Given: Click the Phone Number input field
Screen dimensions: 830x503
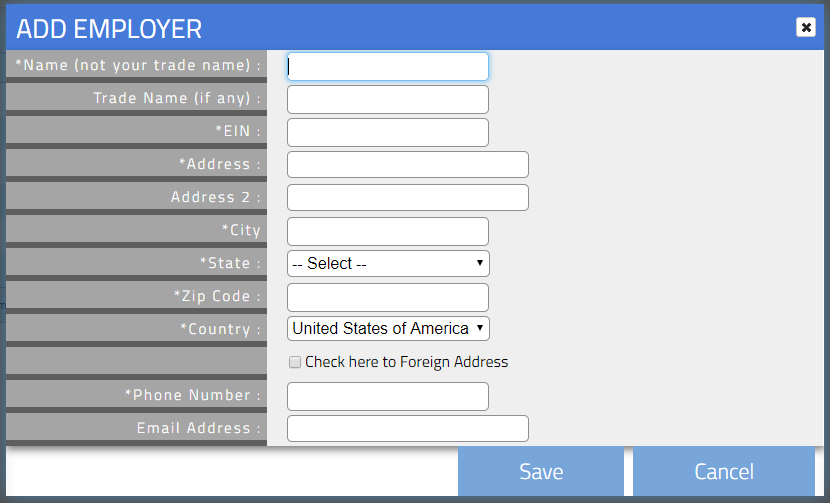Looking at the screenshot, I should click(x=387, y=396).
